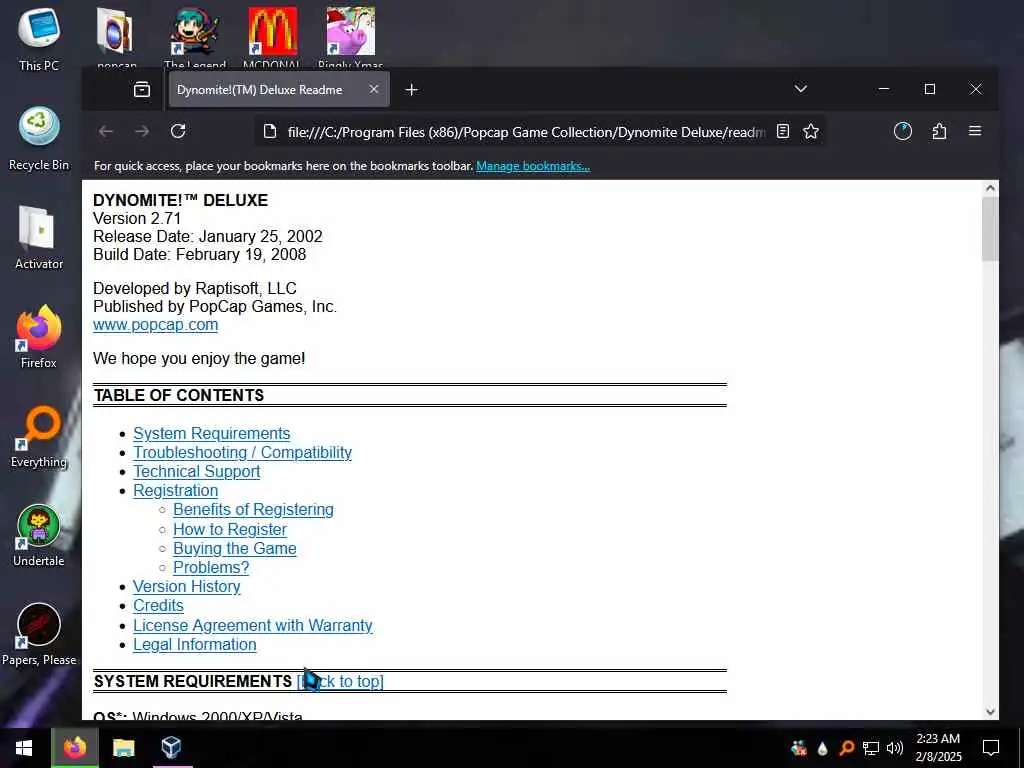
Task: Open License Agreement with Warranty link
Action: 253,626
